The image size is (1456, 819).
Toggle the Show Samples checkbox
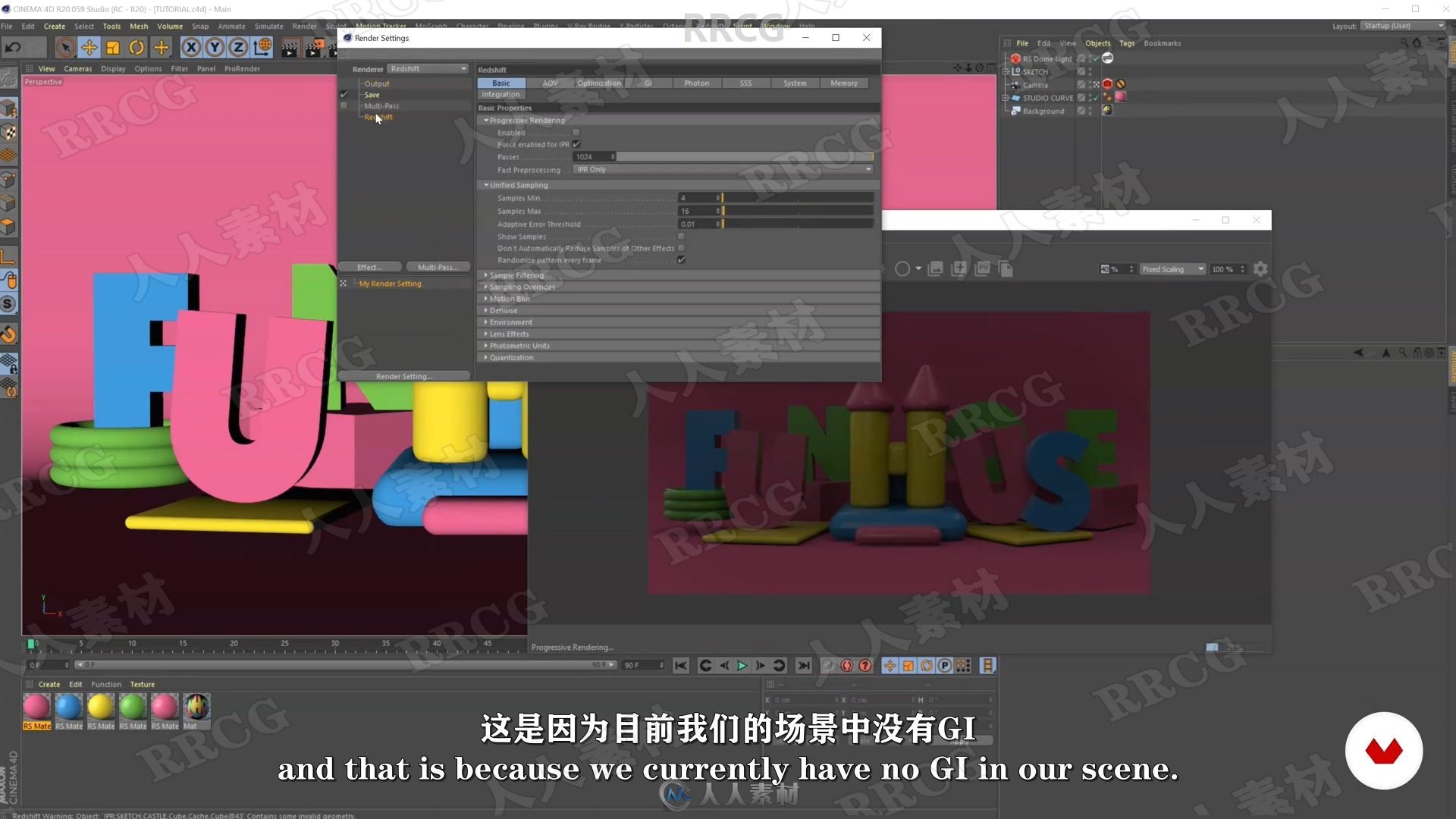[681, 237]
